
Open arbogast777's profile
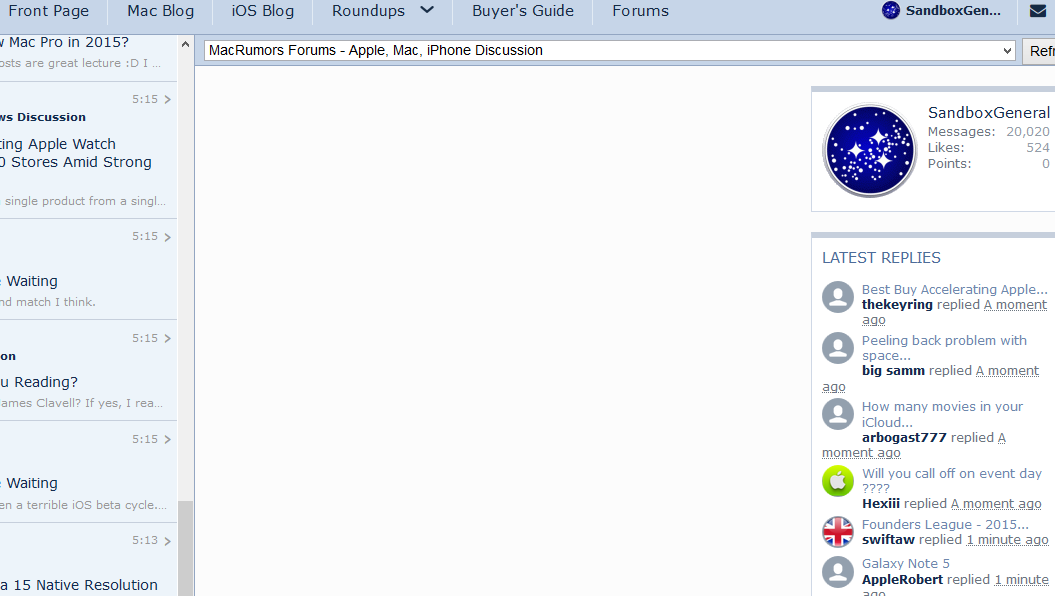pos(904,437)
